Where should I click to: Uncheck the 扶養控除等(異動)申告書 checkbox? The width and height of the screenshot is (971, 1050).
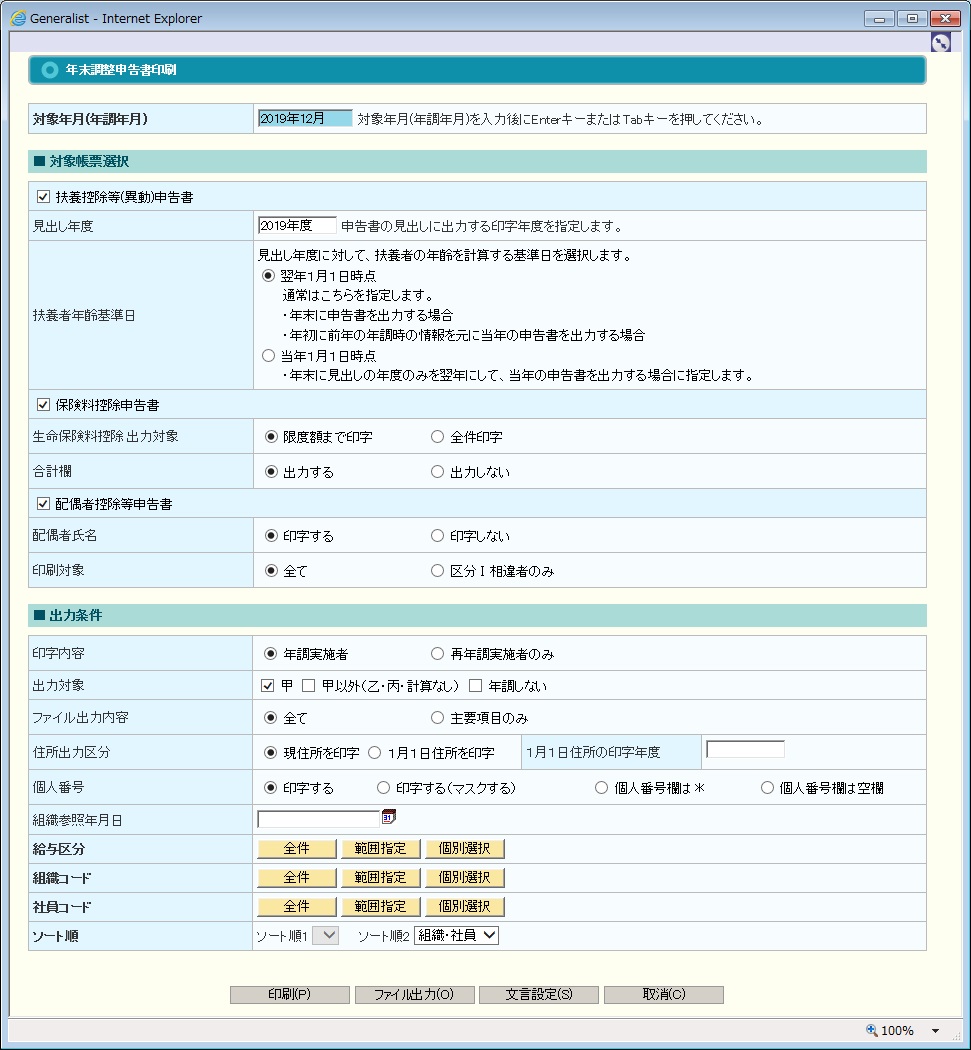coord(43,197)
